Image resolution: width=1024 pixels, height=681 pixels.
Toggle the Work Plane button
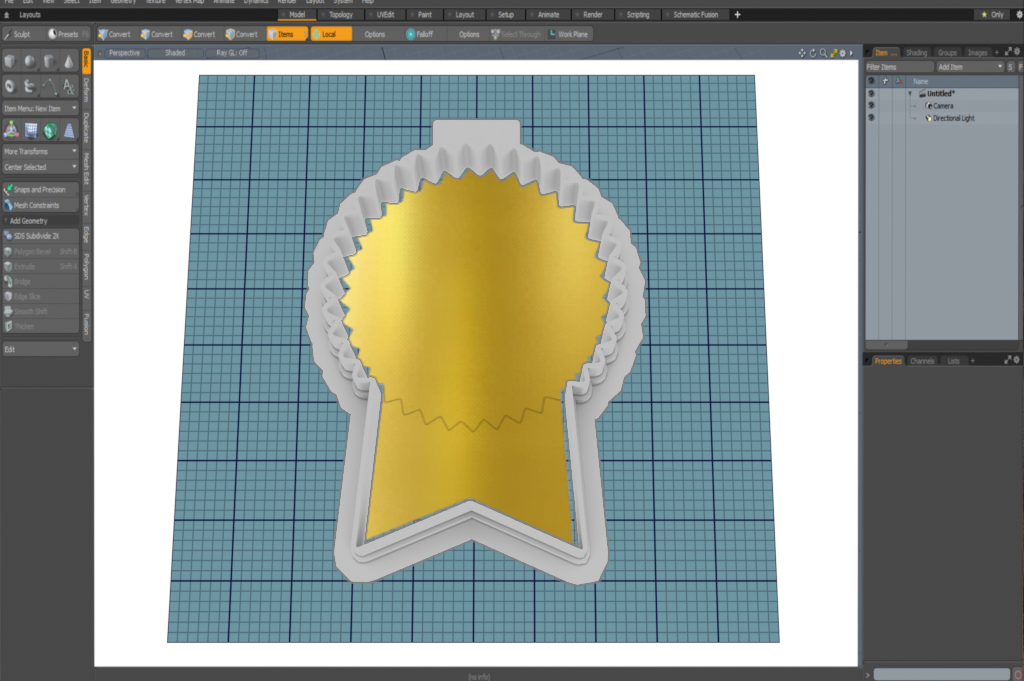(568, 34)
